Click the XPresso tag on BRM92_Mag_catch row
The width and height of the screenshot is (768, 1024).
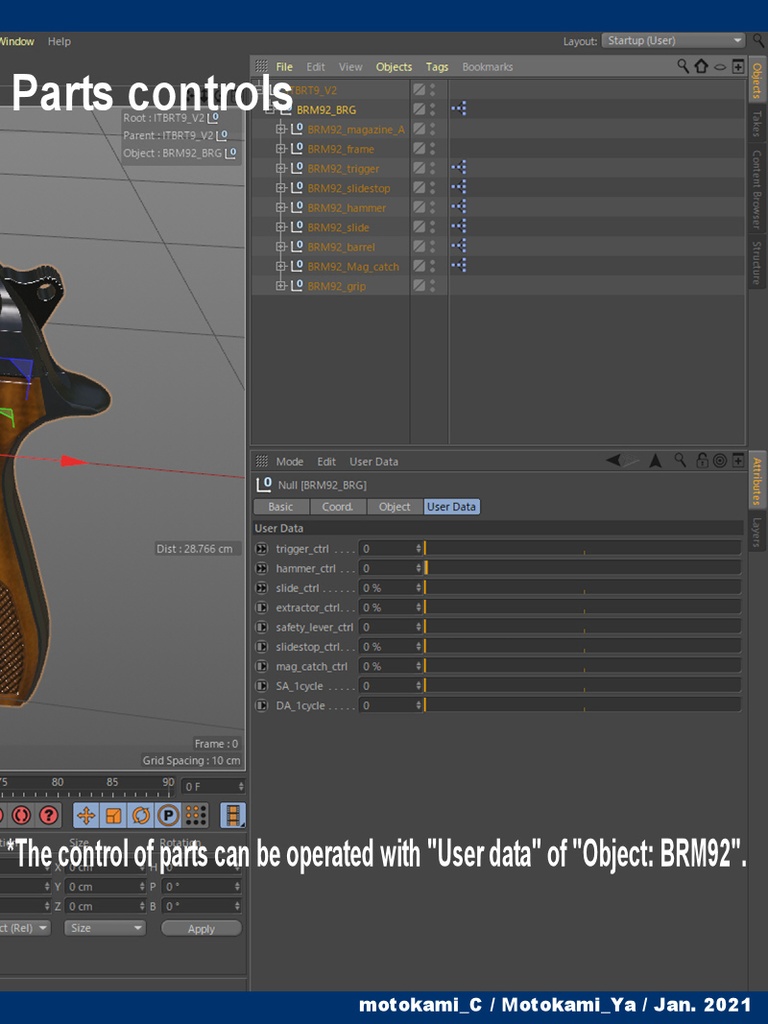click(x=458, y=265)
